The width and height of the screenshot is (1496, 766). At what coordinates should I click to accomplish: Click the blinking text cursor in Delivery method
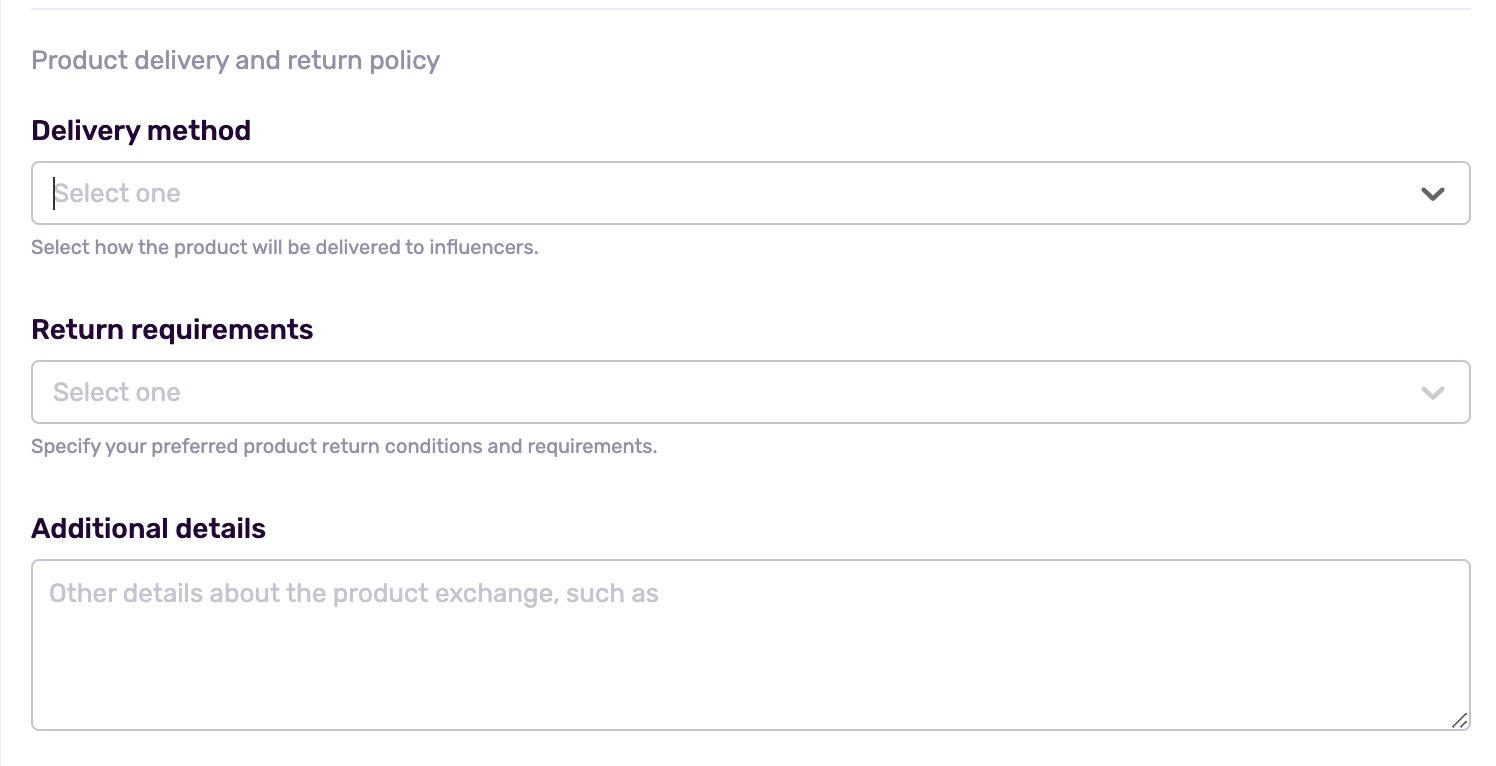pyautogui.click(x=54, y=193)
